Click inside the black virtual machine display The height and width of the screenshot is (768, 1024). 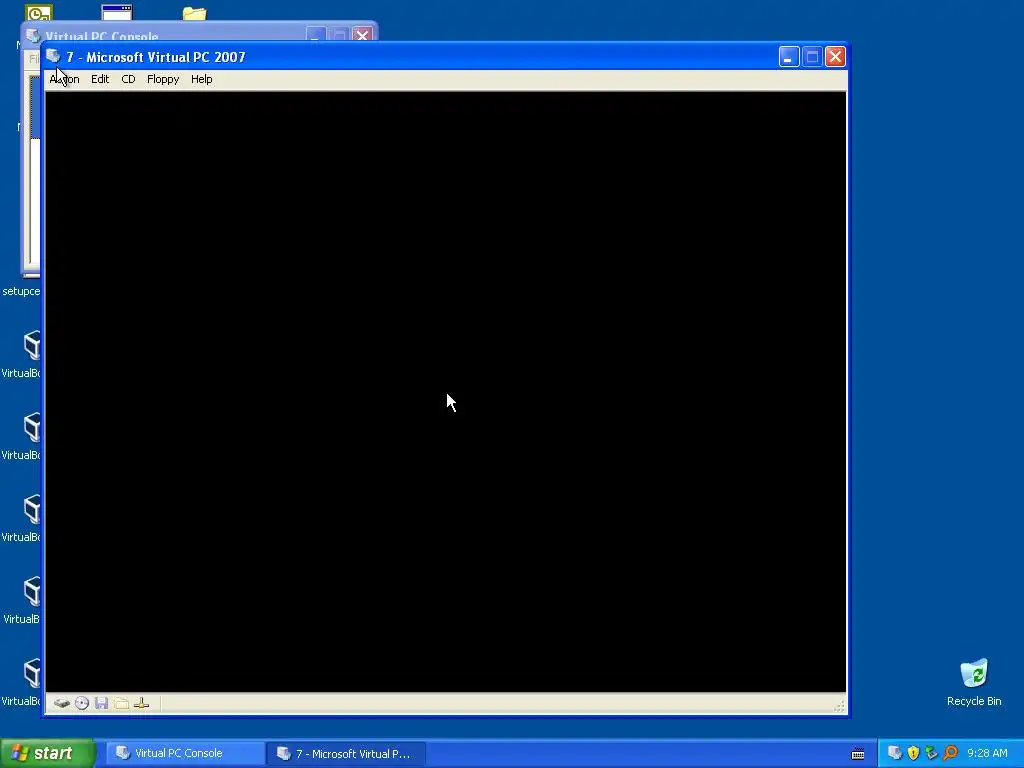click(446, 392)
